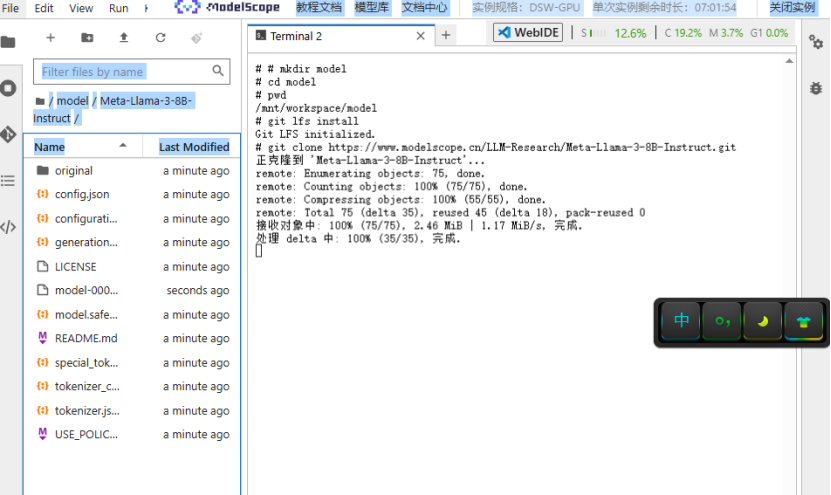Open WebIDE
Screen dimensions: 831x495
528,32
